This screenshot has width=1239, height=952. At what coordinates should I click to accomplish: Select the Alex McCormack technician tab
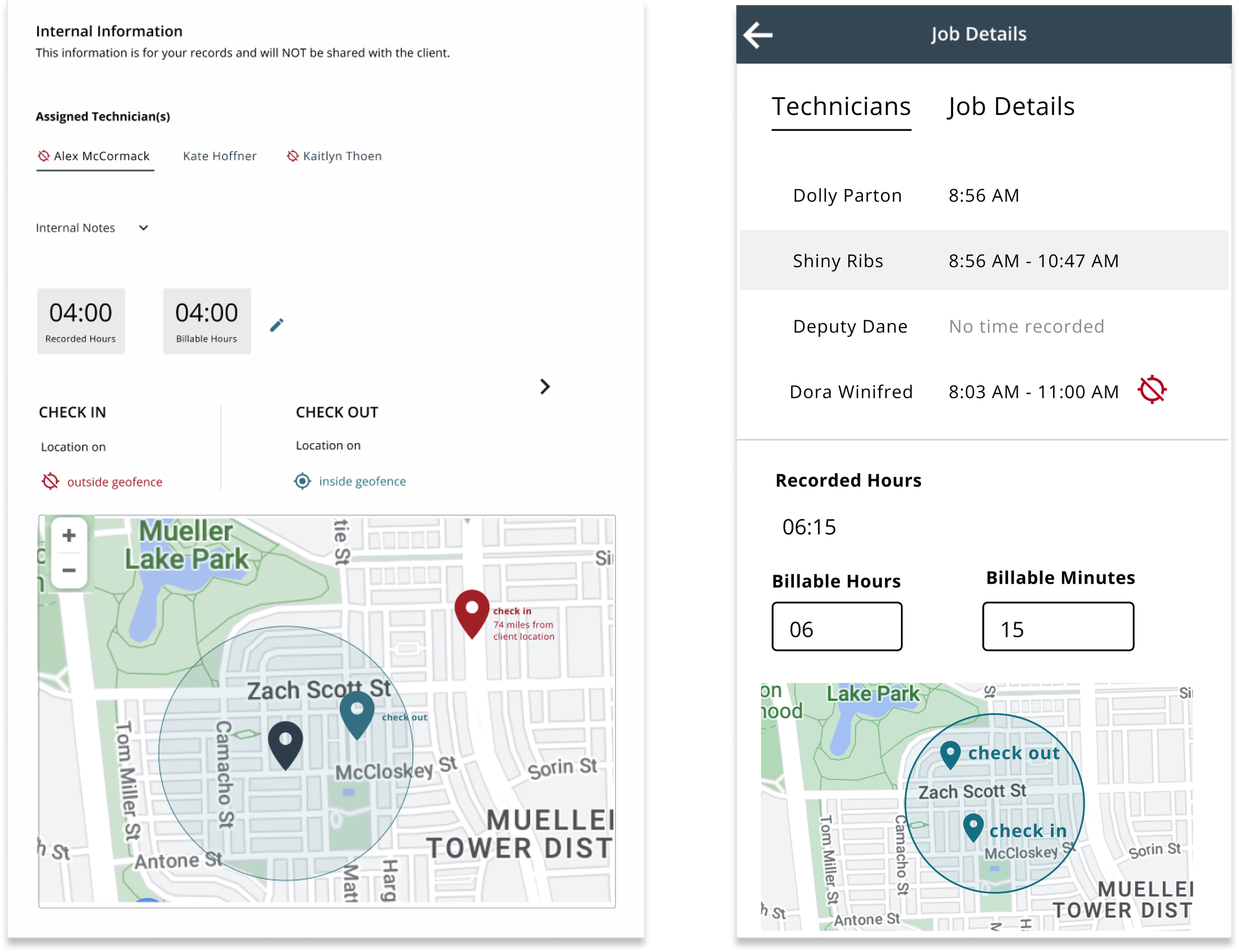pos(95,156)
